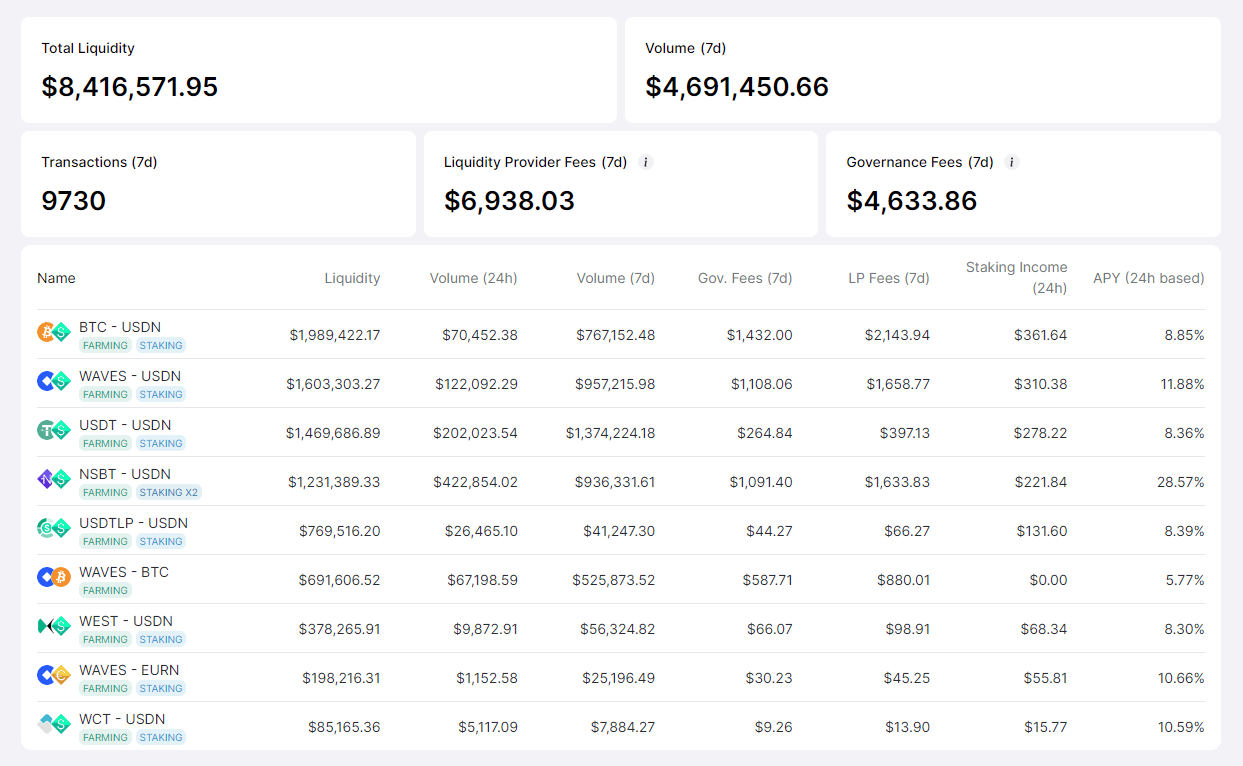Click the BTC - USDN pair token icon

pyautogui.click(x=54, y=332)
